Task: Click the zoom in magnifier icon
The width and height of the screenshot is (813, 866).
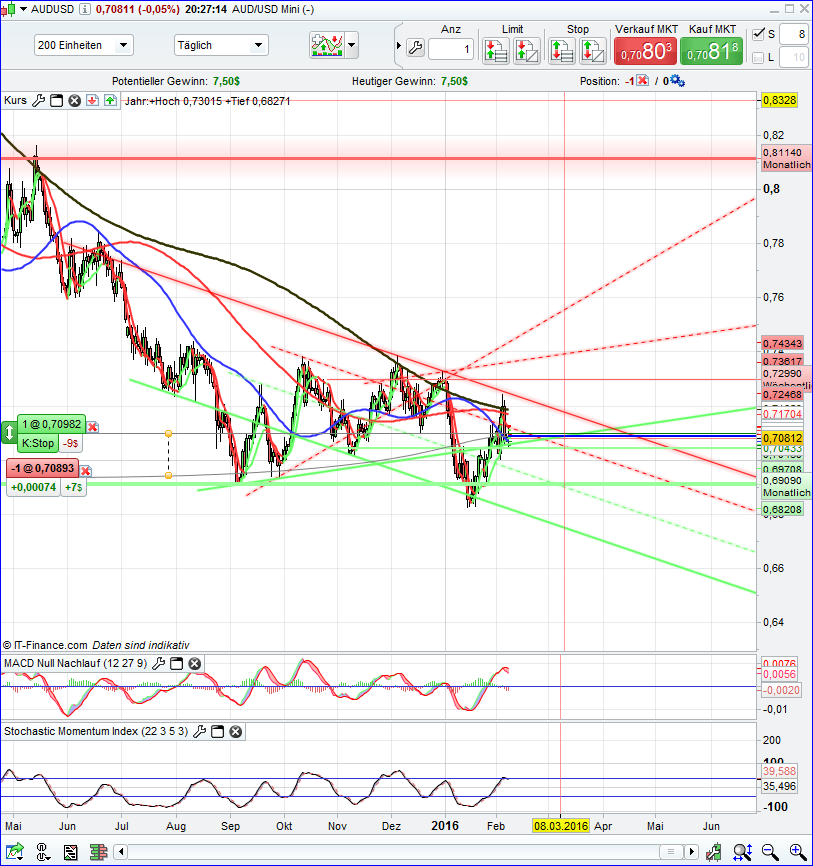Action: [798, 852]
